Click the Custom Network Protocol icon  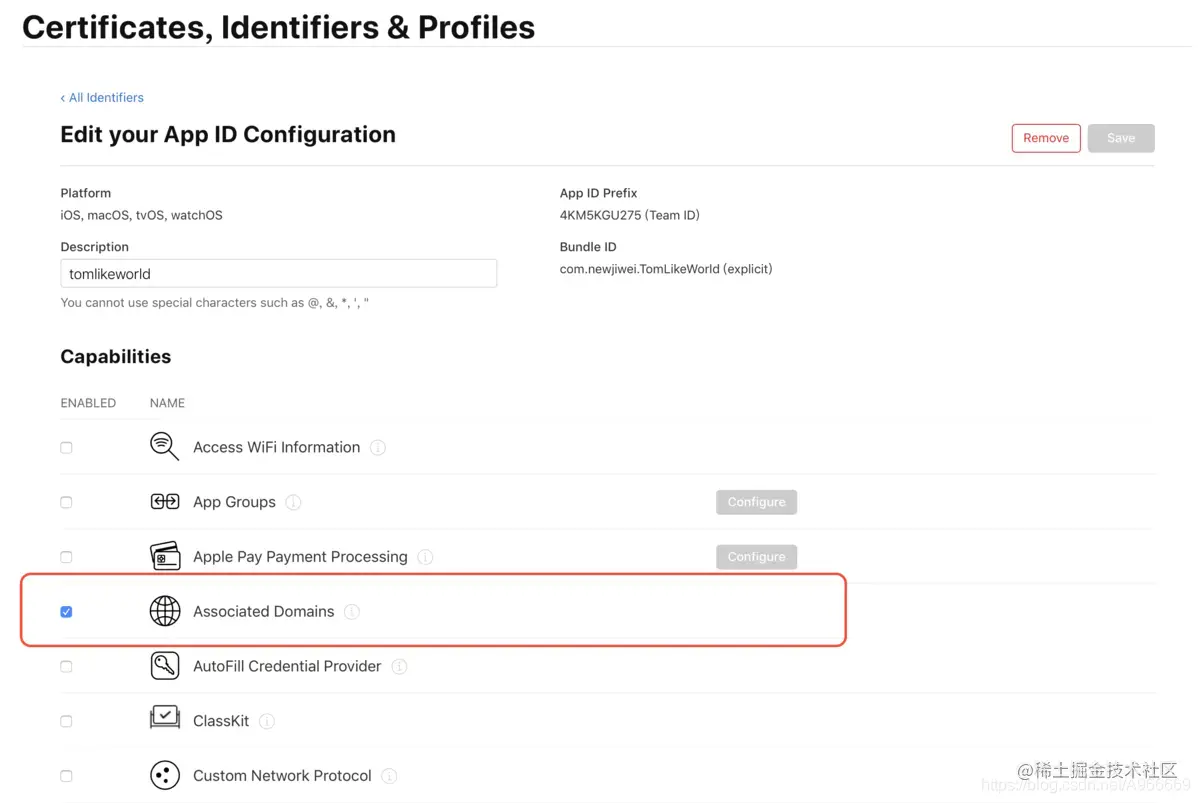coord(164,775)
